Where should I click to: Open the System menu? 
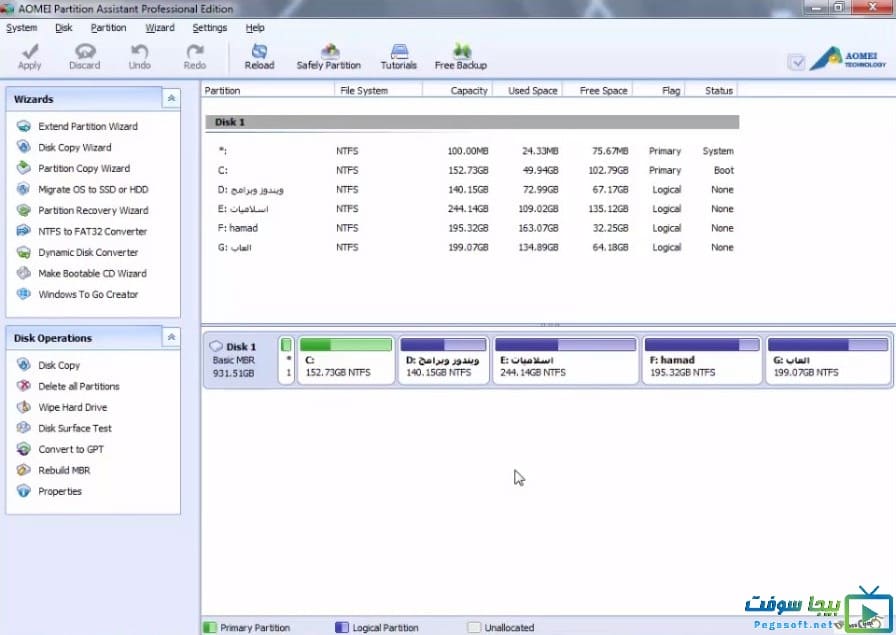(22, 27)
